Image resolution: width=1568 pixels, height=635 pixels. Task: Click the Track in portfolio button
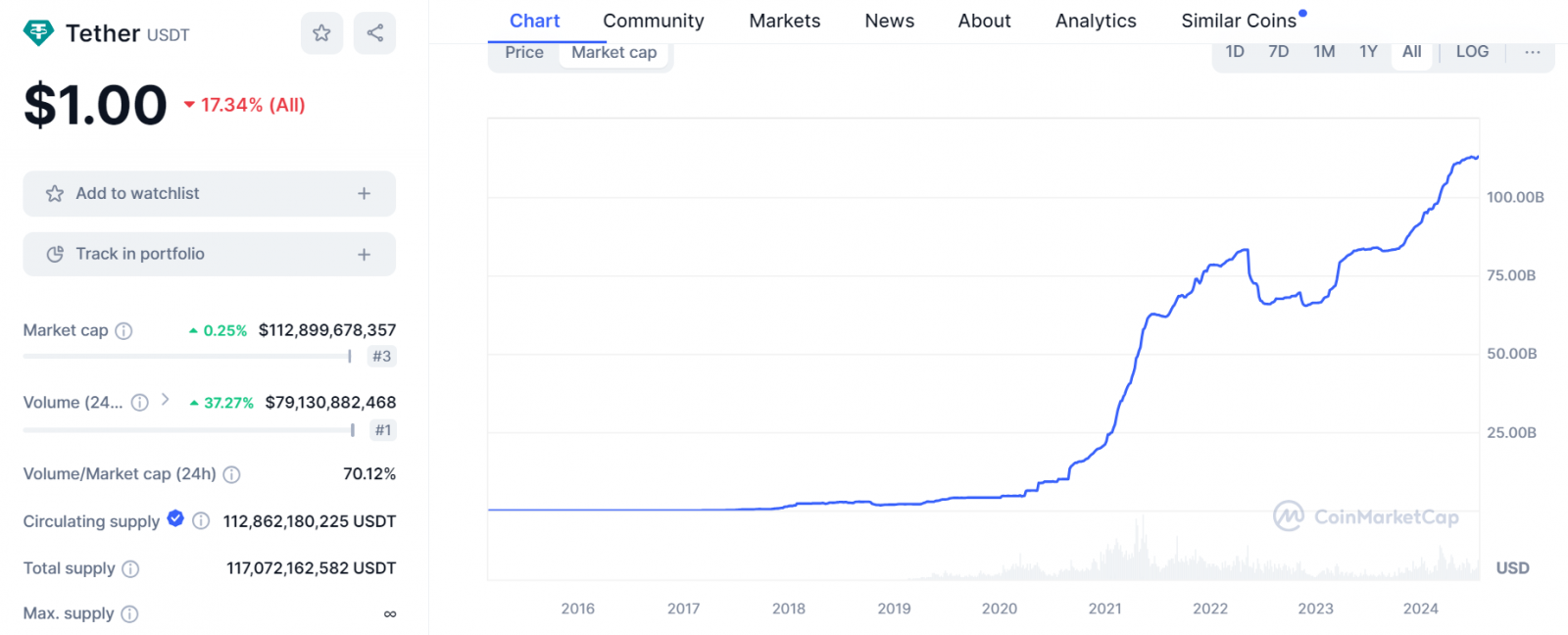209,254
